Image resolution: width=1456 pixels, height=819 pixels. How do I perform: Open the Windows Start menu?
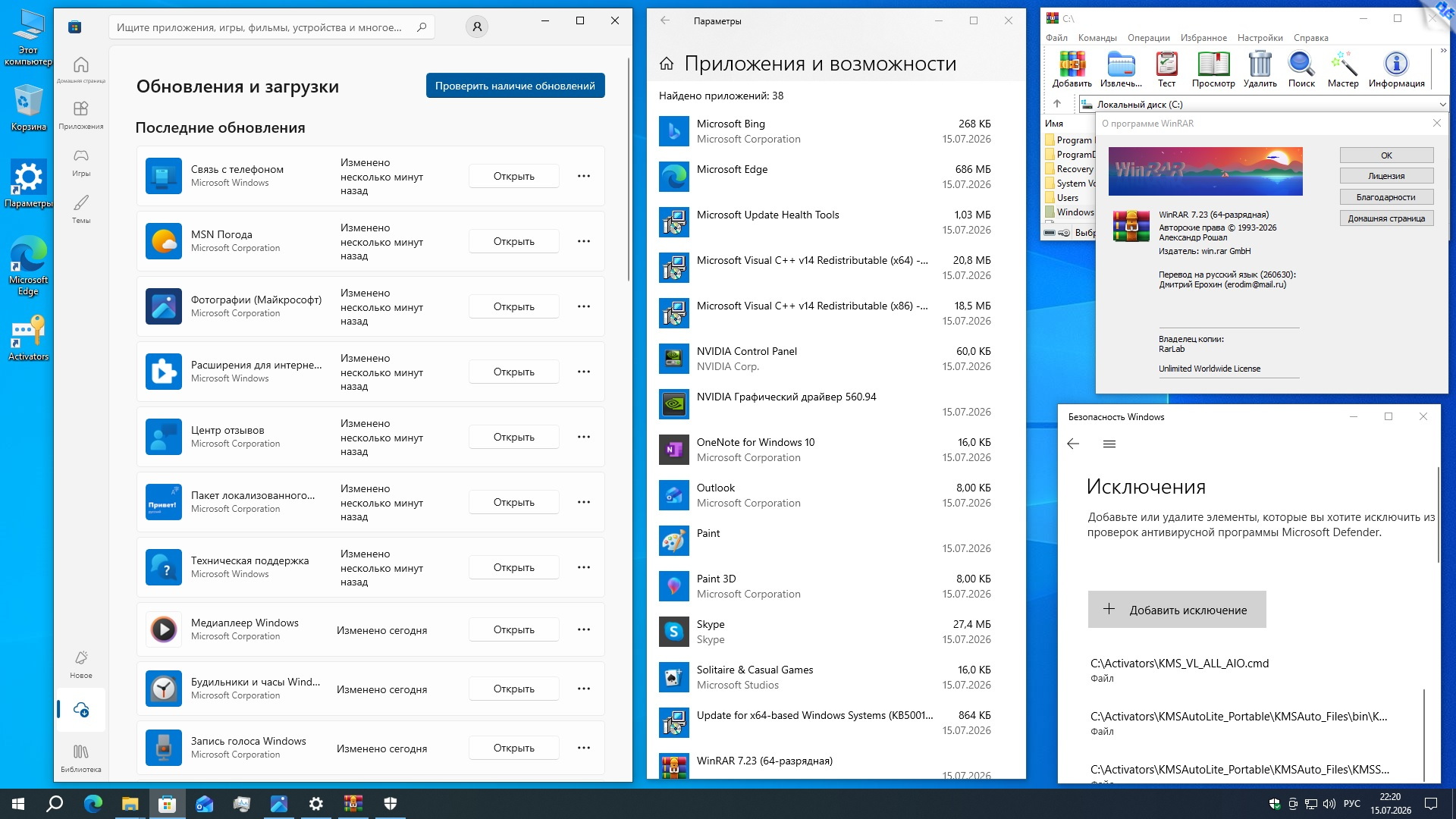click(18, 804)
